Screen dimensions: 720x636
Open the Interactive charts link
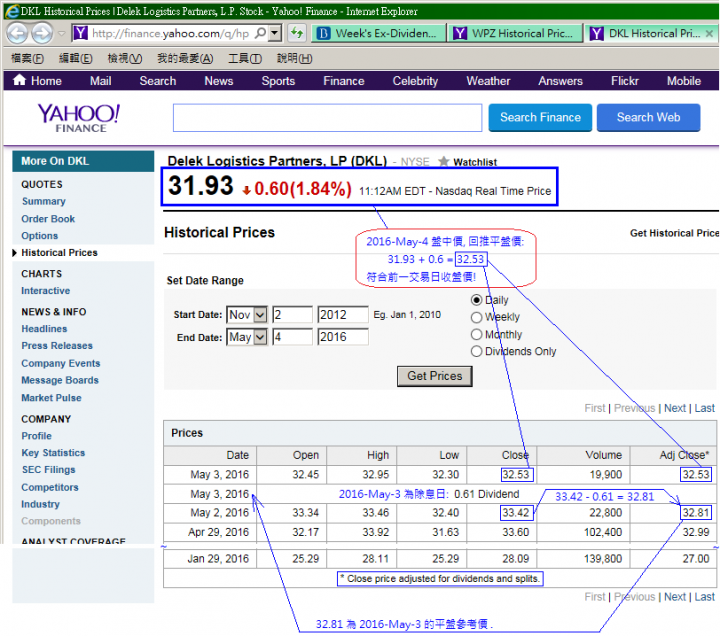pos(45,291)
